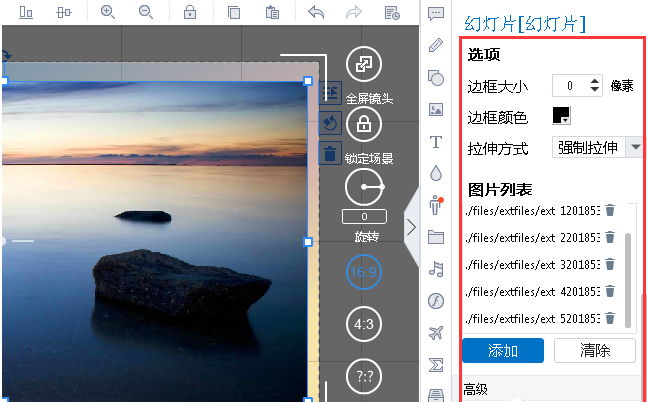
Task: Click the 清除 clear button
Action: (x=595, y=351)
